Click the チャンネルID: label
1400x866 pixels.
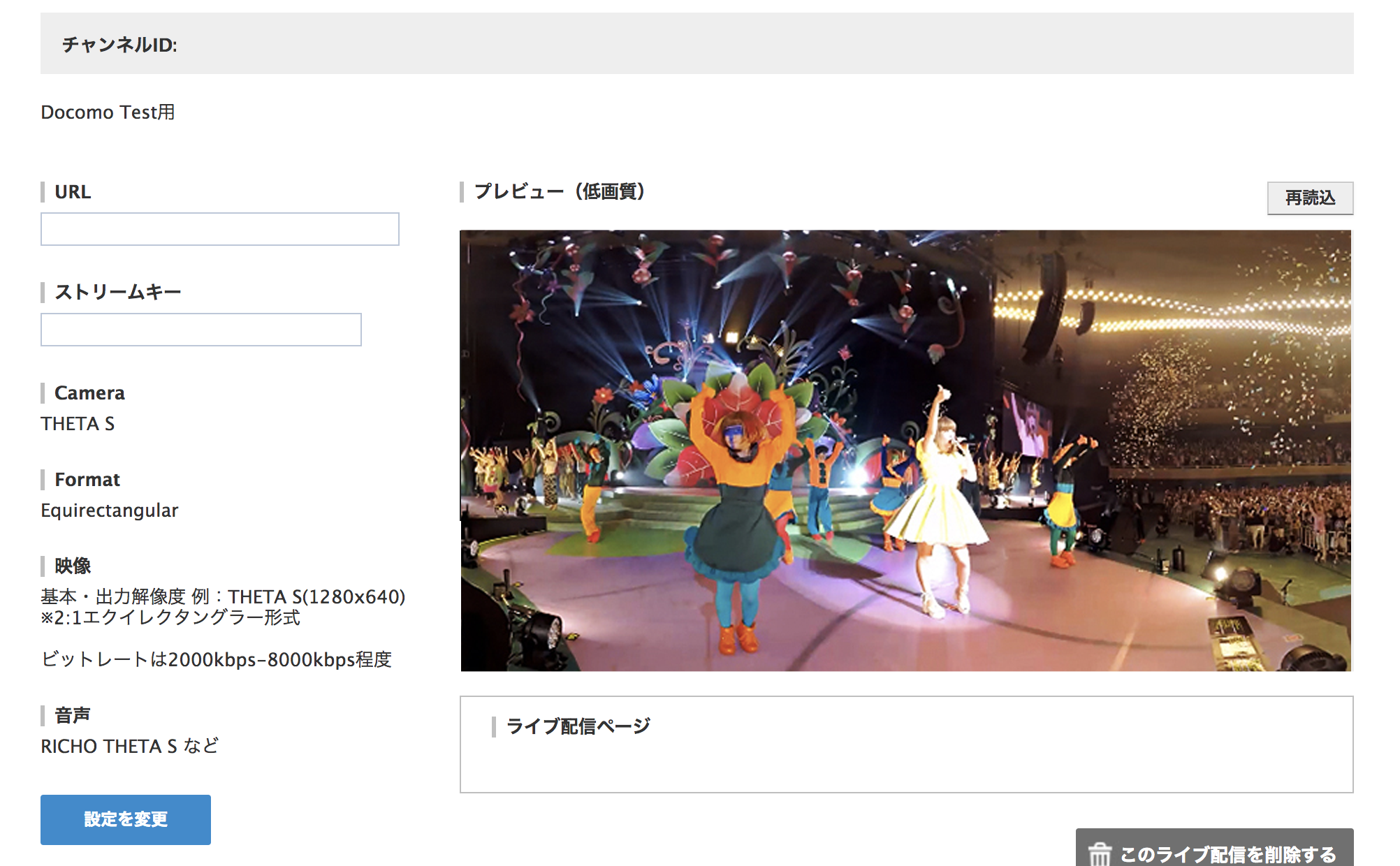[x=119, y=45]
